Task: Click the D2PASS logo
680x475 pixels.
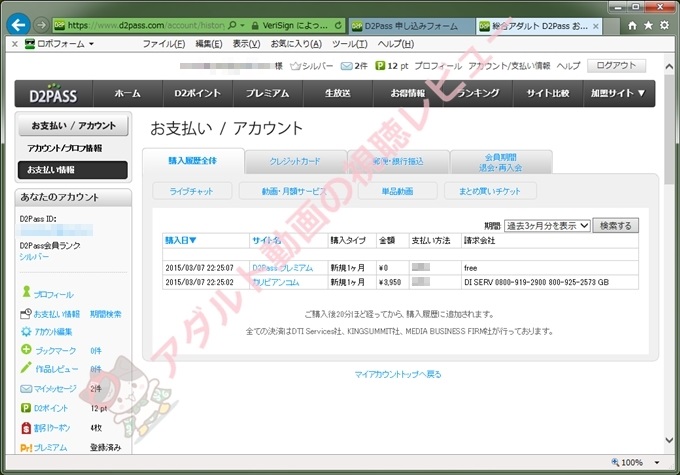Action: click(53, 94)
